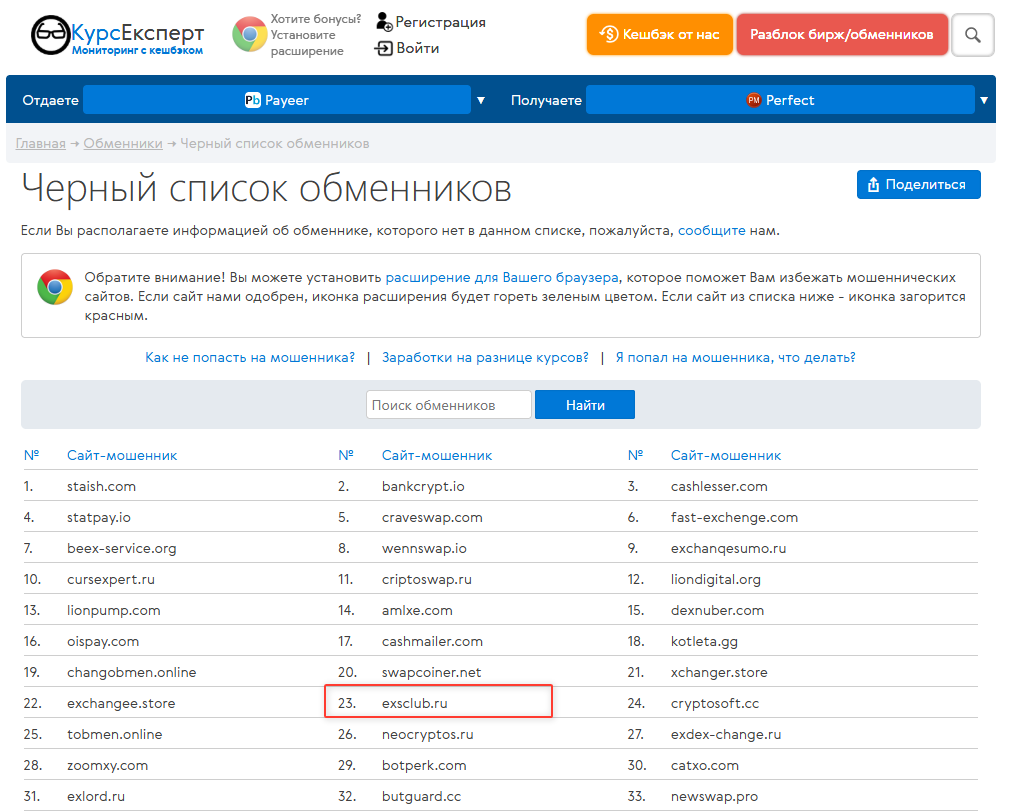Screen dimensions: 1009x811
Task: Click the Chrome extension icon in header
Action: click(249, 35)
